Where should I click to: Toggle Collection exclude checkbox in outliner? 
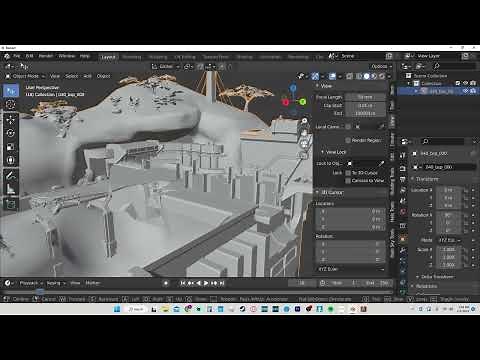click(458, 83)
